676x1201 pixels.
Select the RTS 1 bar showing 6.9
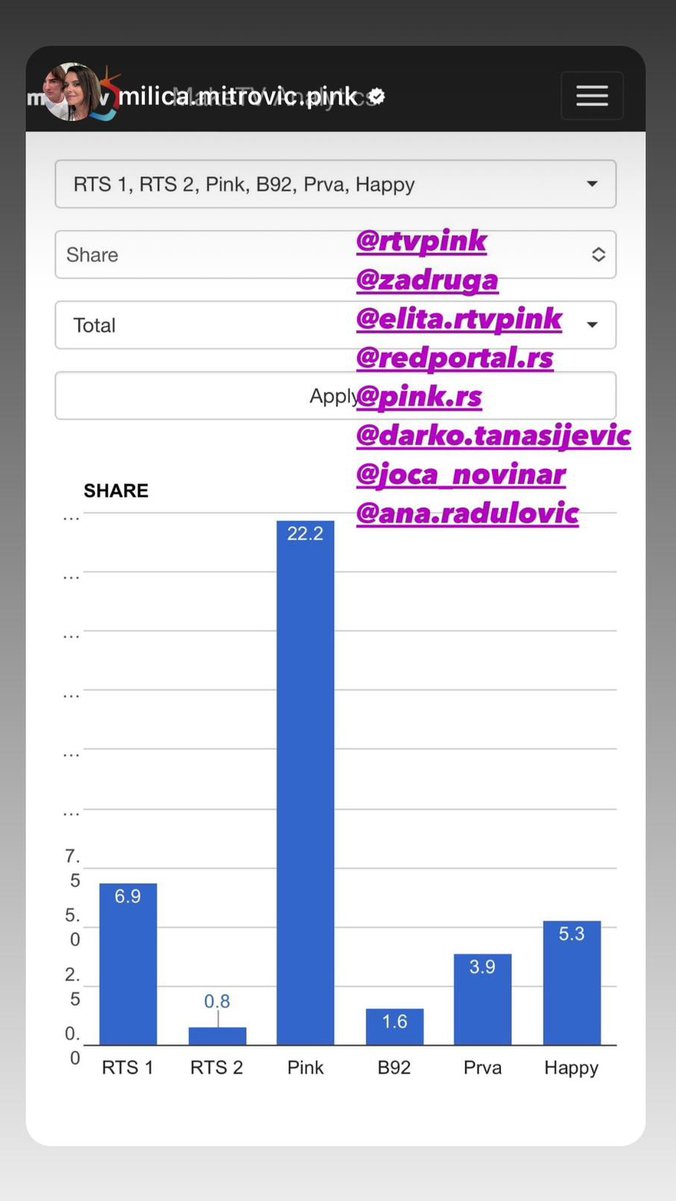(x=128, y=964)
